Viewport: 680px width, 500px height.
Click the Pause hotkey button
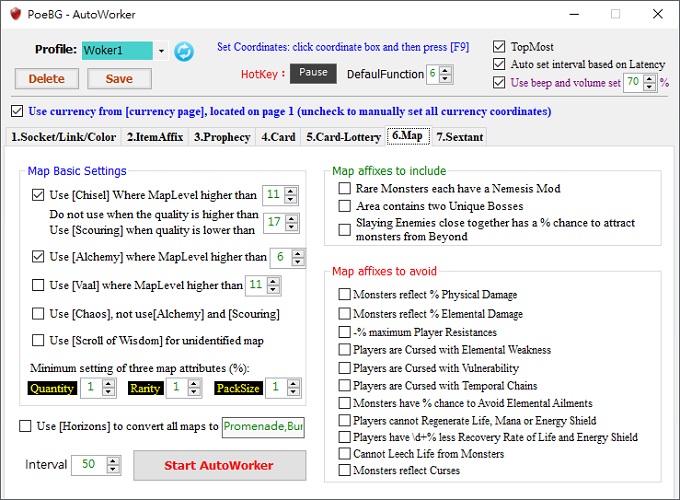tap(313, 73)
